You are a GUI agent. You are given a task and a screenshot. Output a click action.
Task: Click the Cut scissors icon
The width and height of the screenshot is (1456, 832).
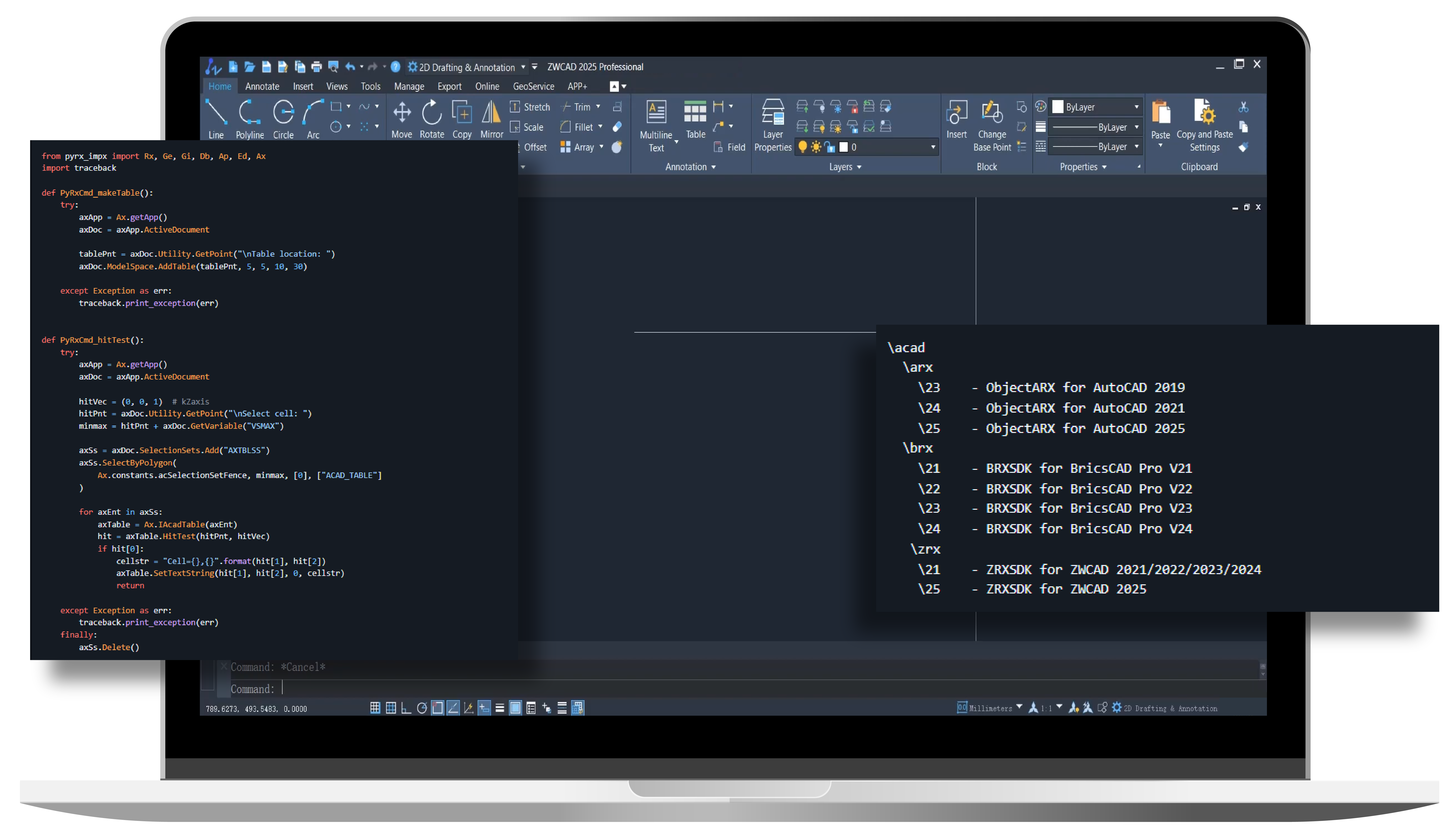click(1243, 107)
